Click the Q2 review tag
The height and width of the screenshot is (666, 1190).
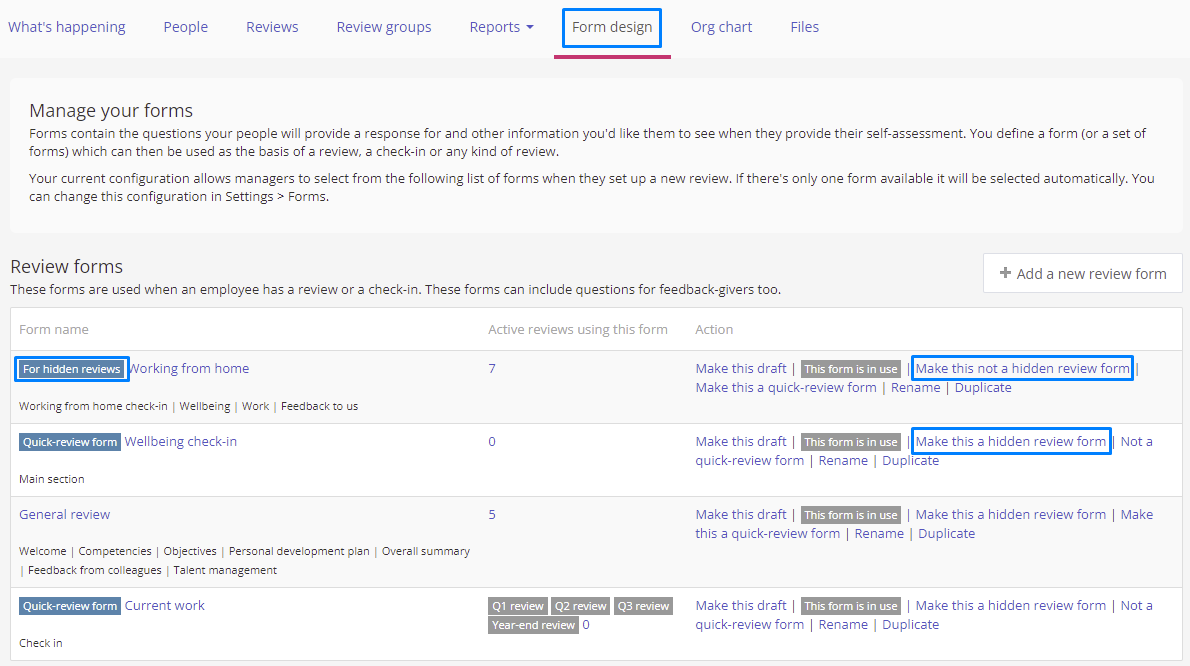(581, 606)
